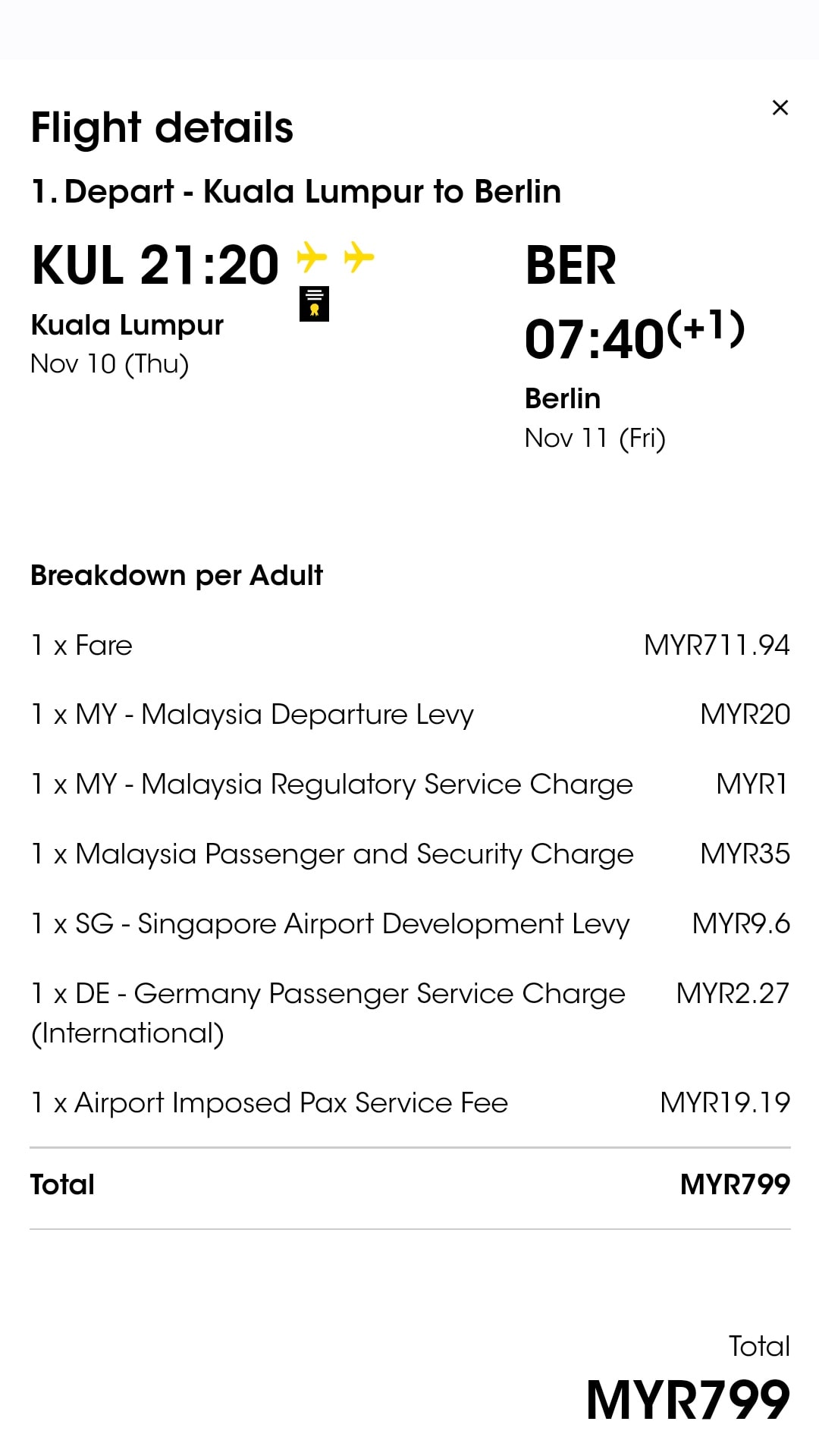Image resolution: width=819 pixels, height=1456 pixels.
Task: Select Germany Passenger Service Charge row
Action: (410, 1013)
